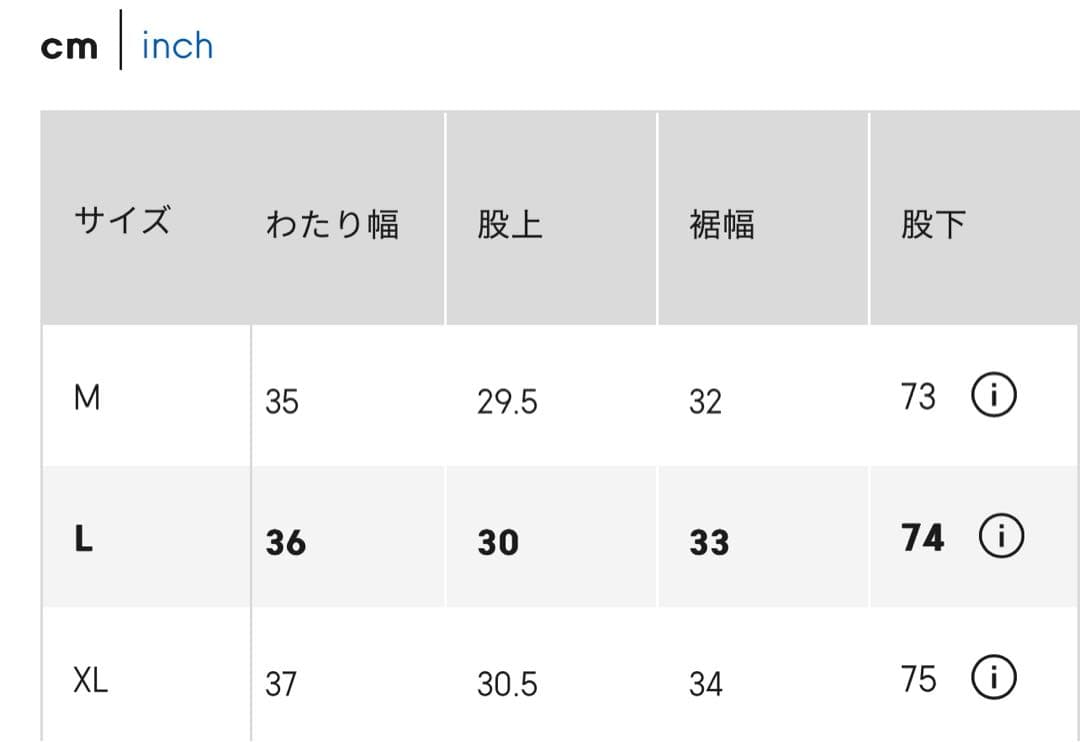Image resolution: width=1080 pixels, height=742 pixels.
Task: Select the M size row label
Action: [87, 399]
